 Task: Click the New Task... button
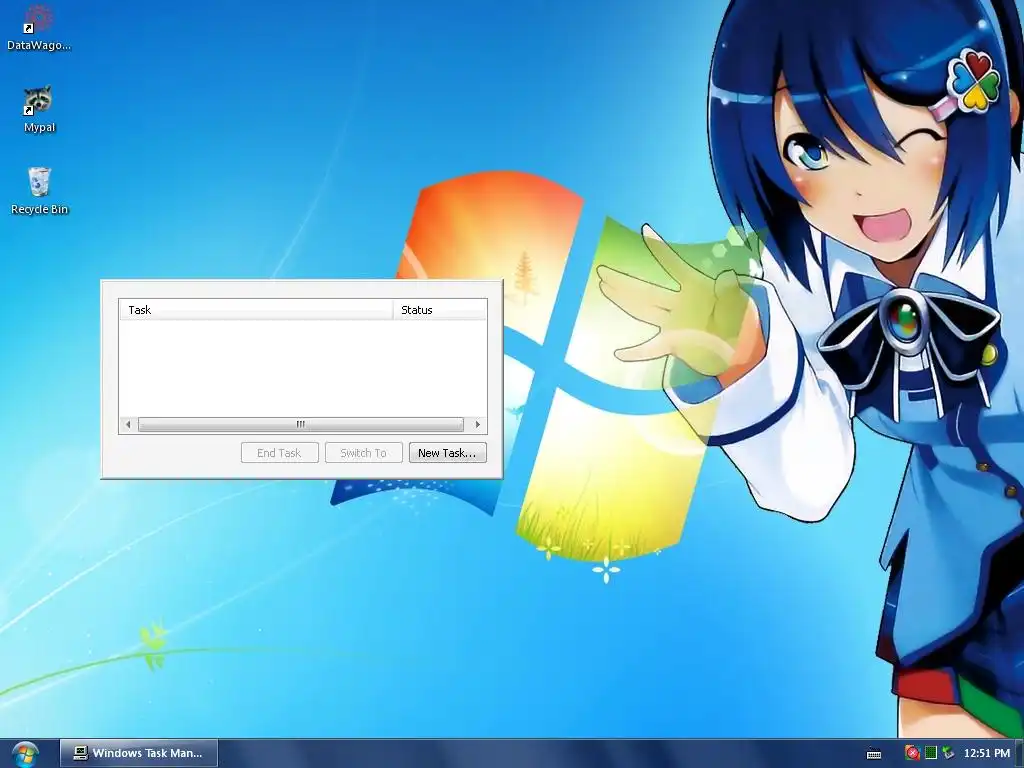[x=447, y=453]
